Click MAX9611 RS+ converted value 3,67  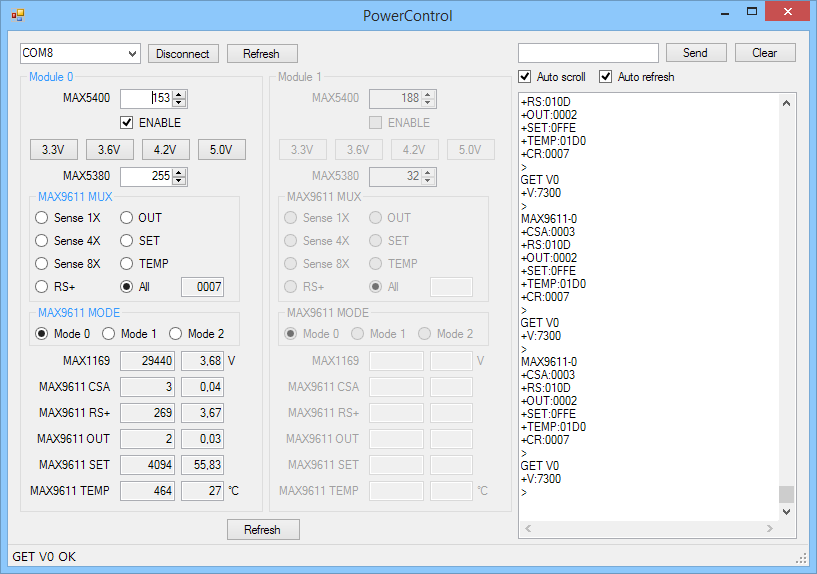click(x=203, y=413)
